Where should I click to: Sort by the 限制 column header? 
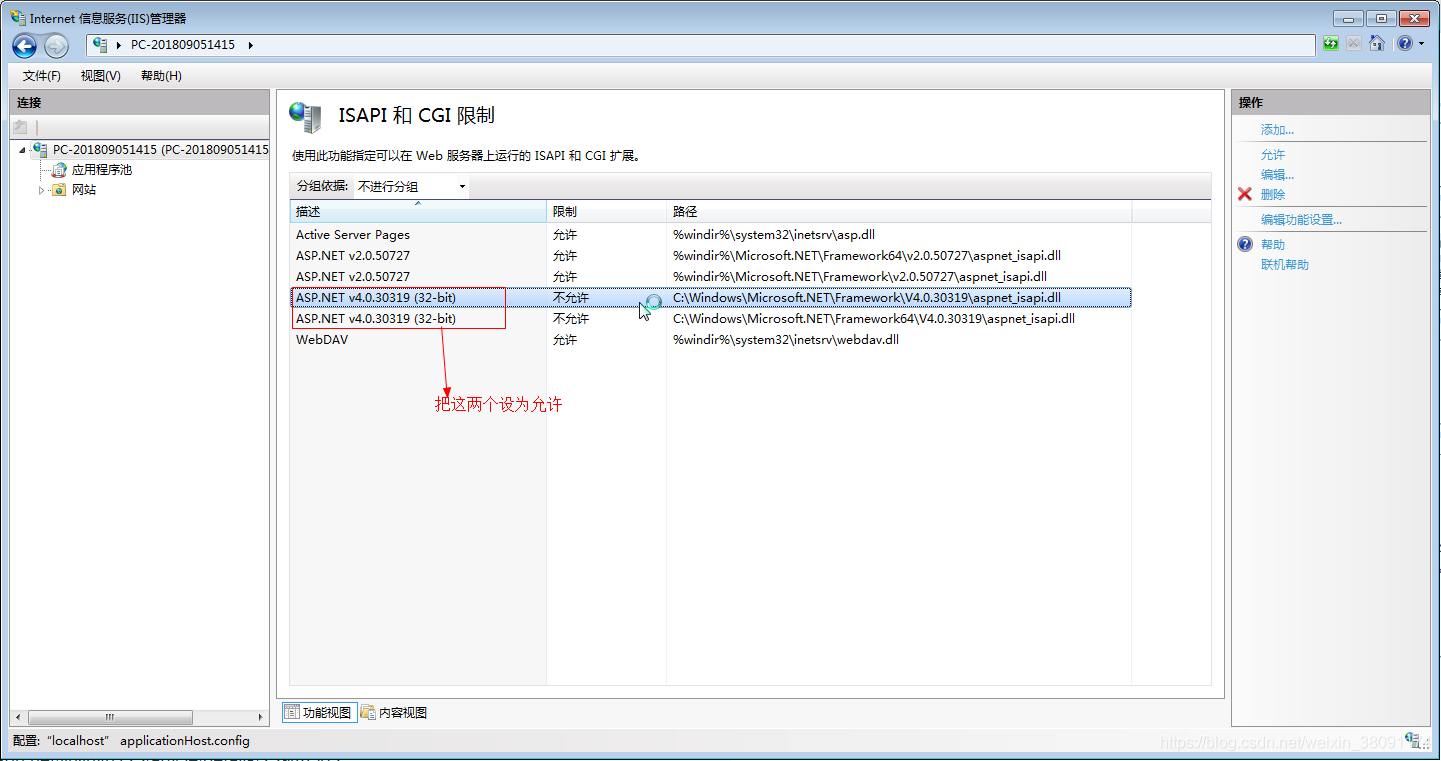tap(606, 212)
